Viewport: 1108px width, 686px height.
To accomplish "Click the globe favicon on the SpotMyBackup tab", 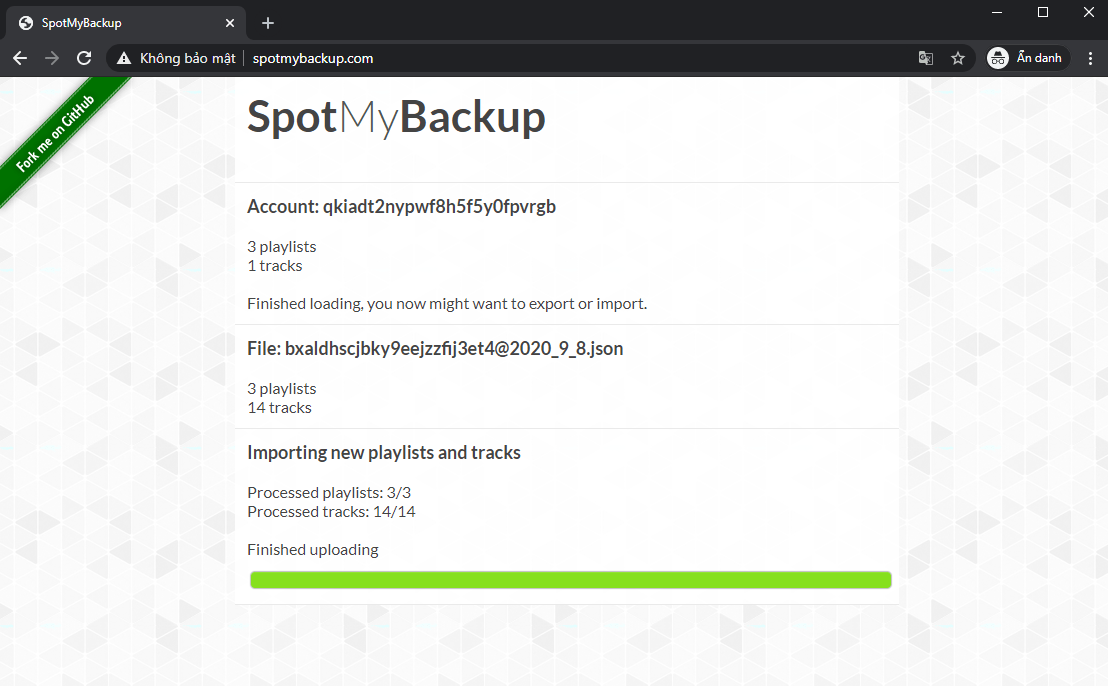I will [x=26, y=23].
